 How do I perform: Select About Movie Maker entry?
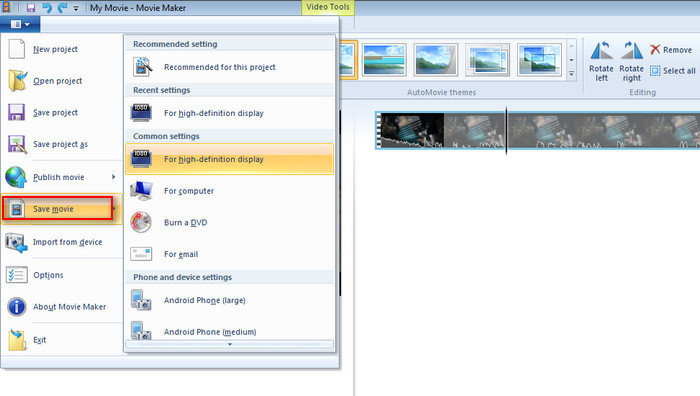point(62,307)
